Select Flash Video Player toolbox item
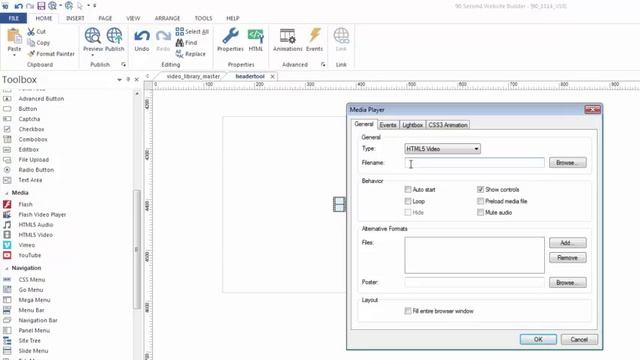Screen dimensions: 640x360 (42, 214)
